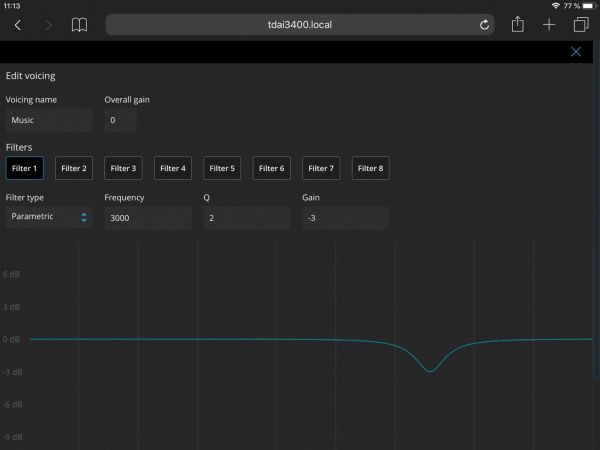Tap the address bar tdai3400.local
Image resolution: width=600 pixels, height=450 pixels.
300,25
